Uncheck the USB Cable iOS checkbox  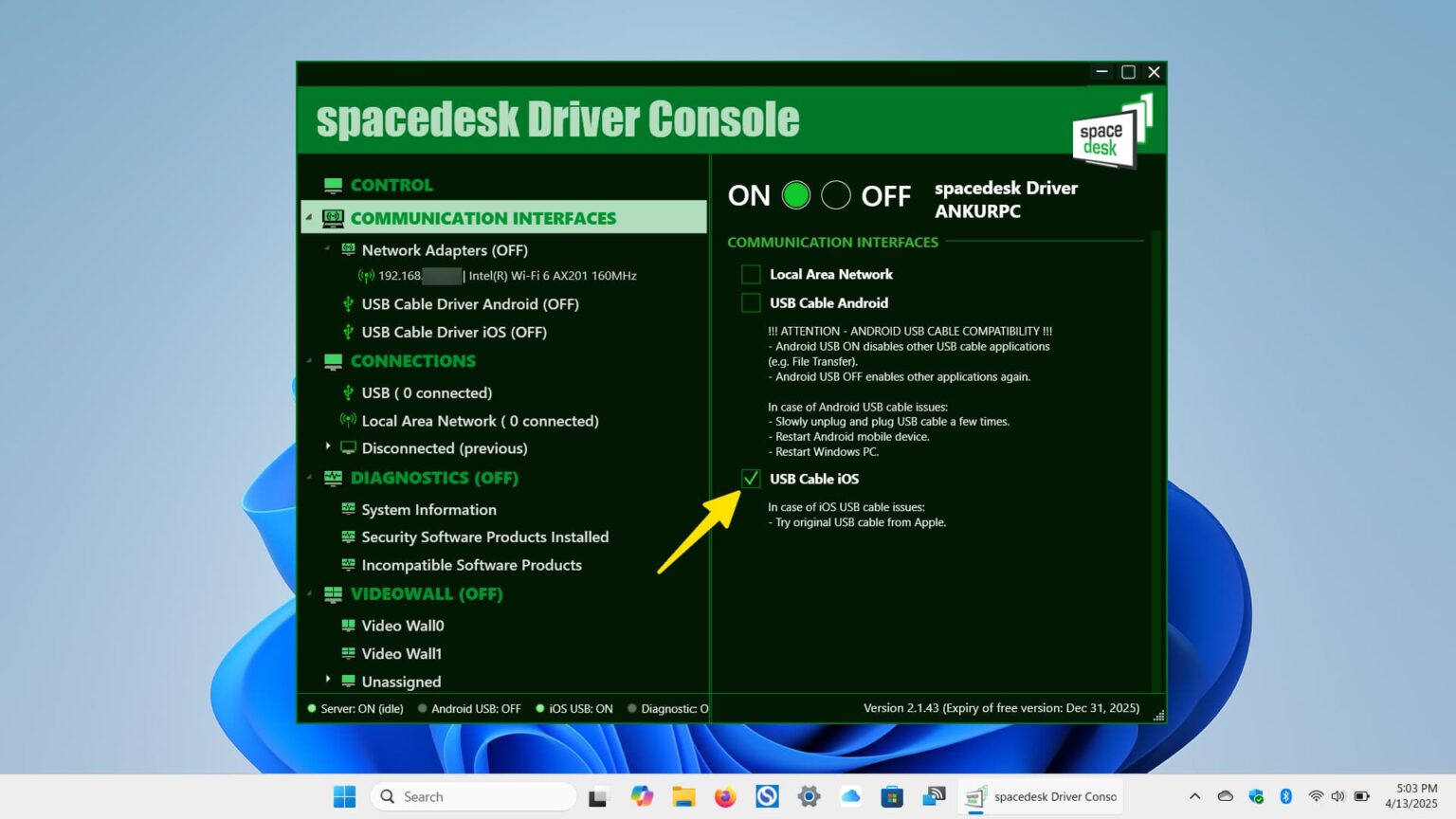(x=751, y=479)
